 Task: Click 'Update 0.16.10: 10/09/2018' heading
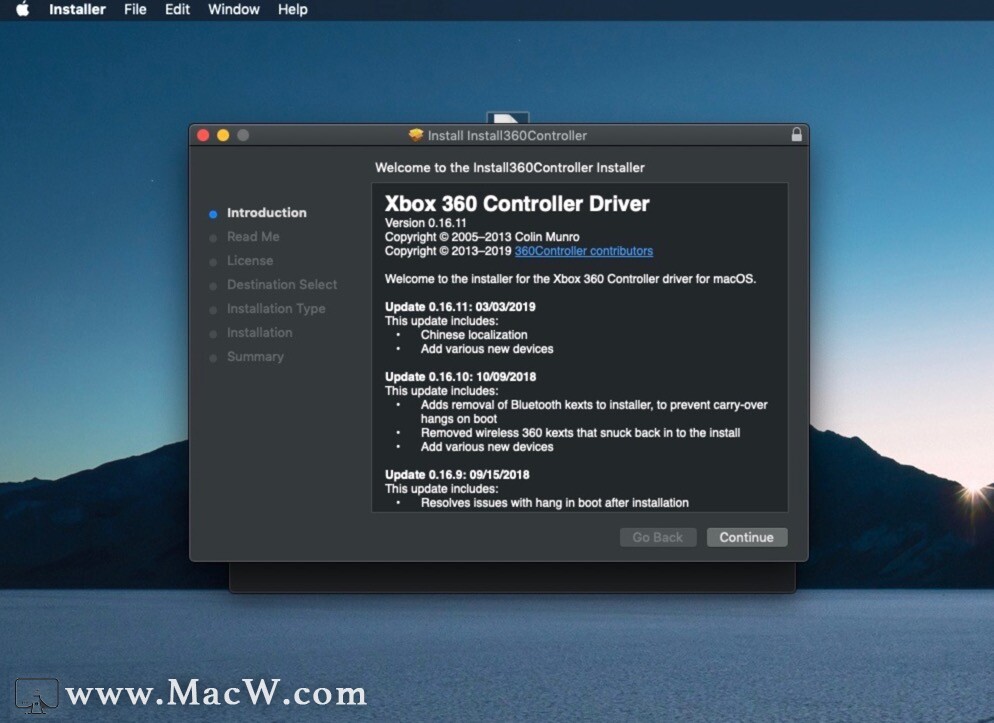point(460,376)
